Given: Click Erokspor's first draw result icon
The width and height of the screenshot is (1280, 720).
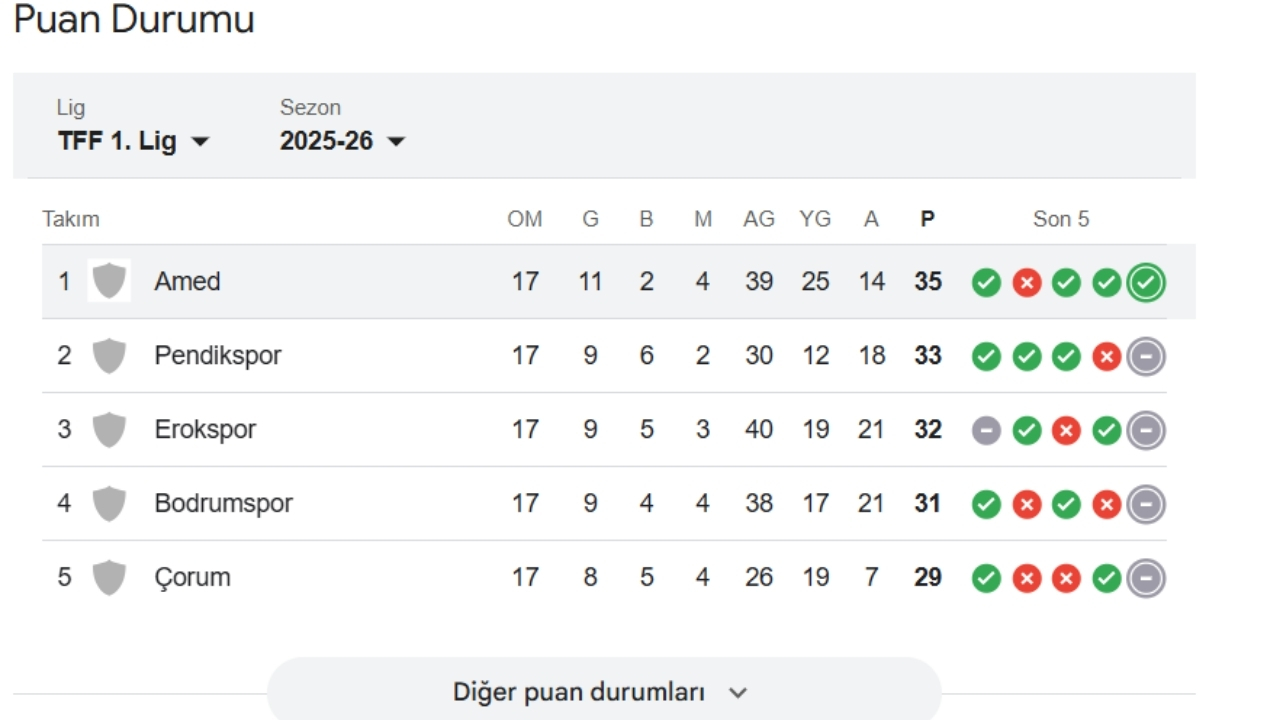Looking at the screenshot, I should pos(986,431).
